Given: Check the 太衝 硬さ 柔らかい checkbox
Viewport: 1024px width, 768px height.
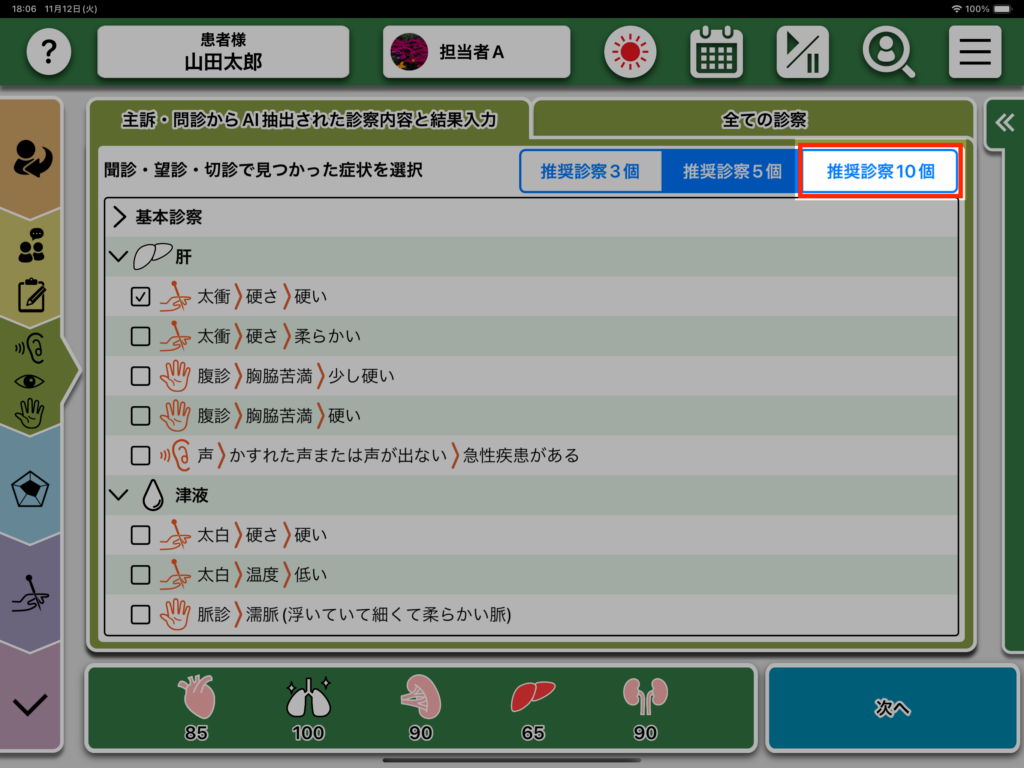Looking at the screenshot, I should pos(141,336).
